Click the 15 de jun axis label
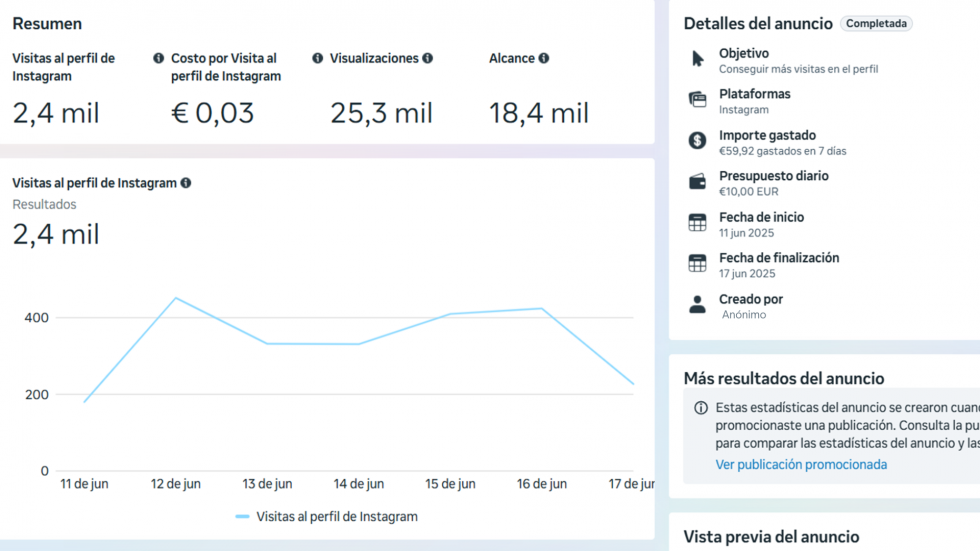The image size is (980, 551). coord(450,484)
